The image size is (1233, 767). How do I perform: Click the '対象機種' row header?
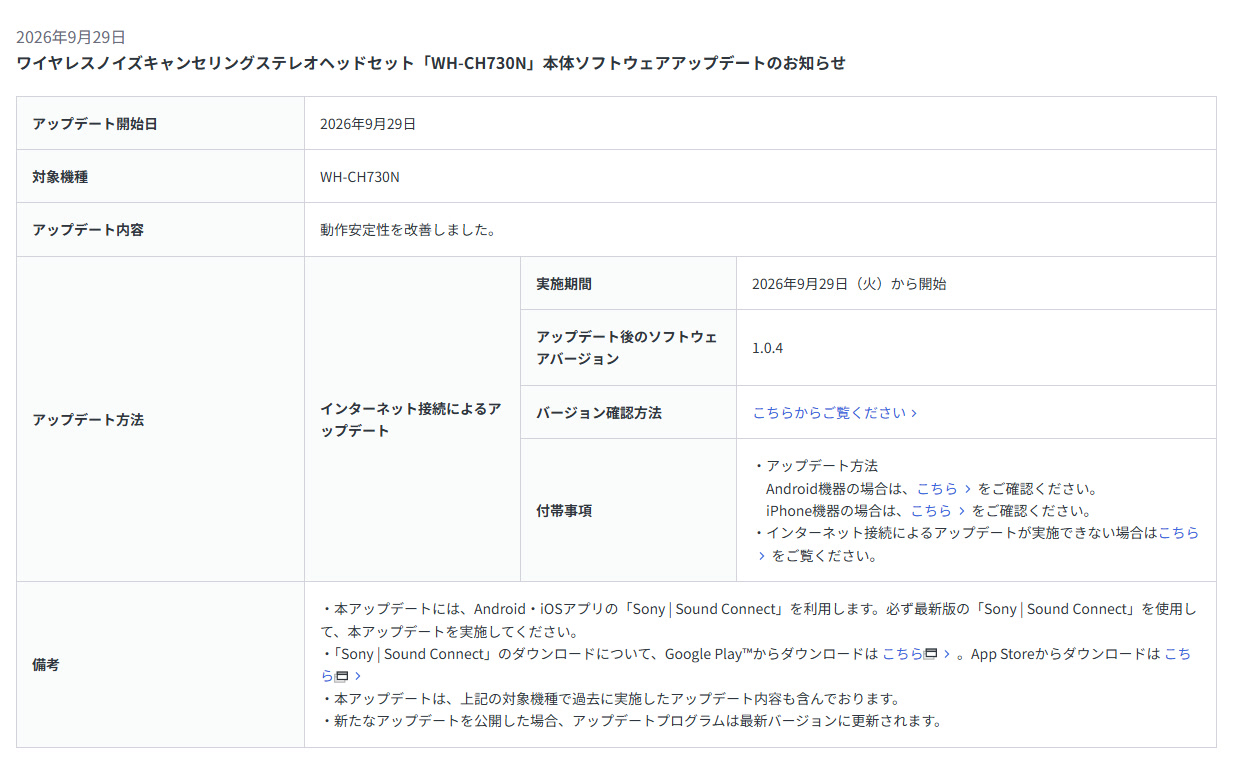point(160,177)
